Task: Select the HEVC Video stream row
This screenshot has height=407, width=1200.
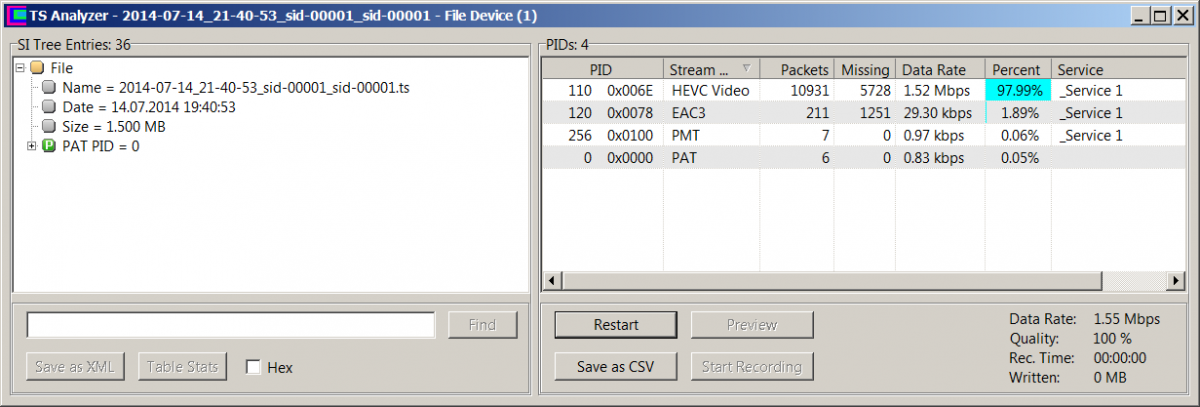Action: (x=712, y=91)
